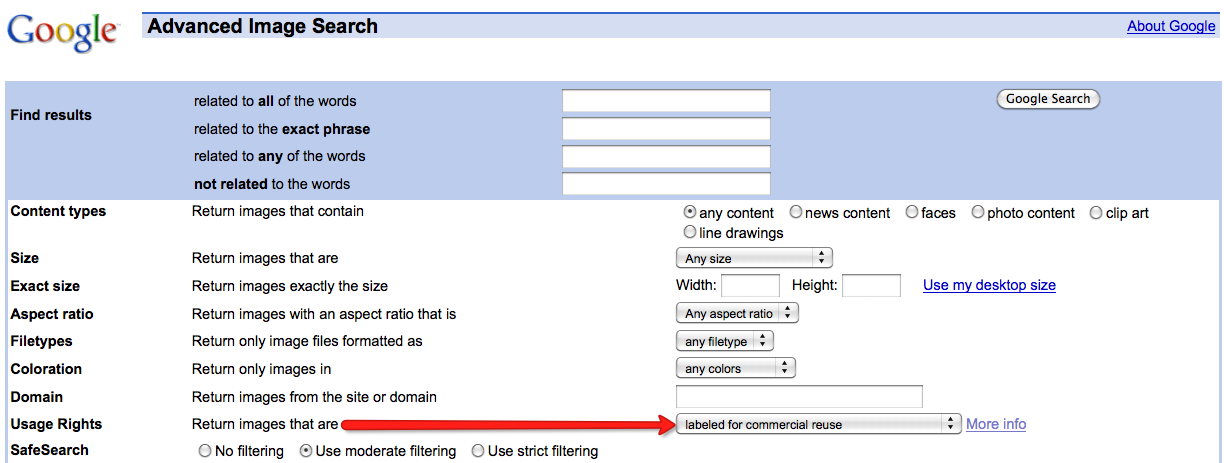Focus the 'exact phrase' input box
Image resolution: width=1224 pixels, height=463 pixels.
[666, 129]
